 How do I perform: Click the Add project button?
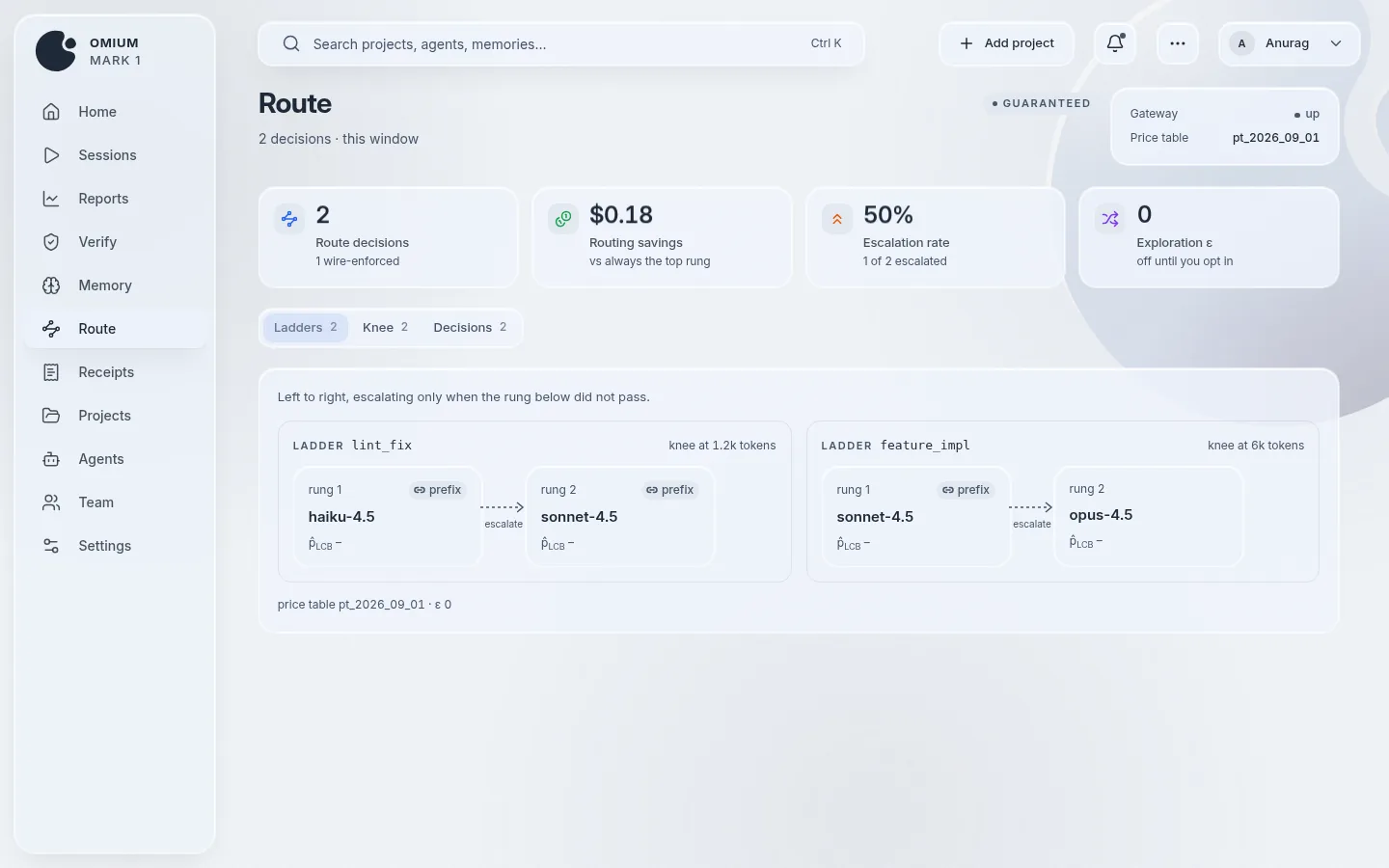click(1006, 43)
